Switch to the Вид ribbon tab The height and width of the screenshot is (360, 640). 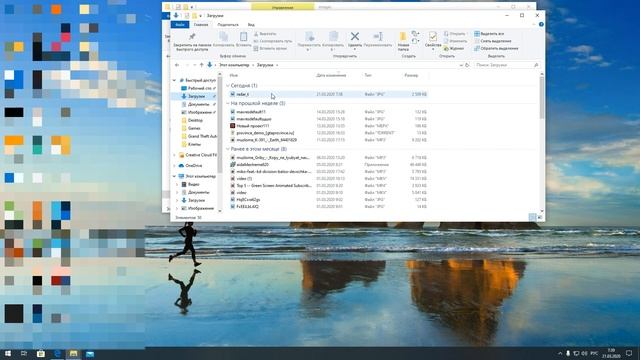coord(251,24)
